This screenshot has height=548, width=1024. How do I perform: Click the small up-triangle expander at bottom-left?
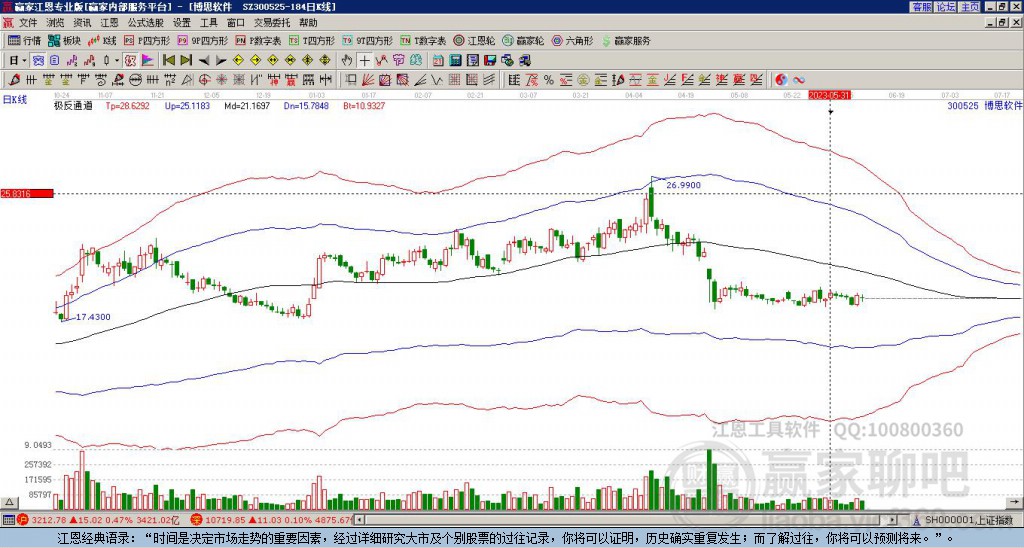[x=9, y=502]
